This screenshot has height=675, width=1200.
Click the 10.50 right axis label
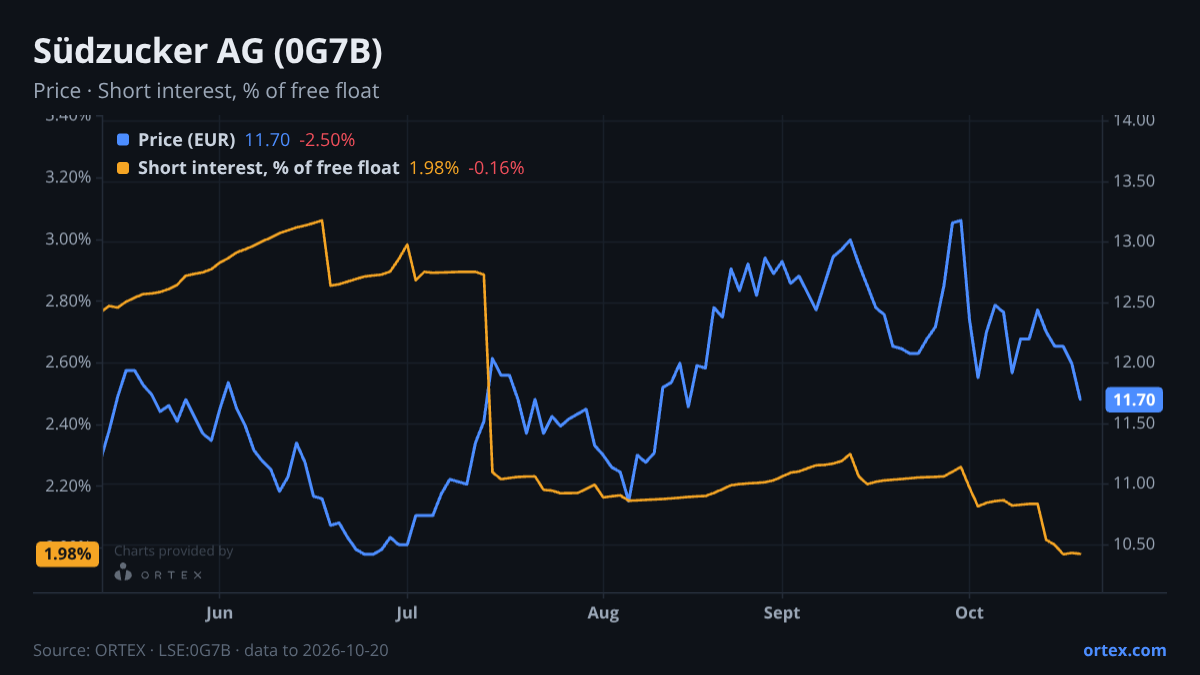pos(1134,544)
